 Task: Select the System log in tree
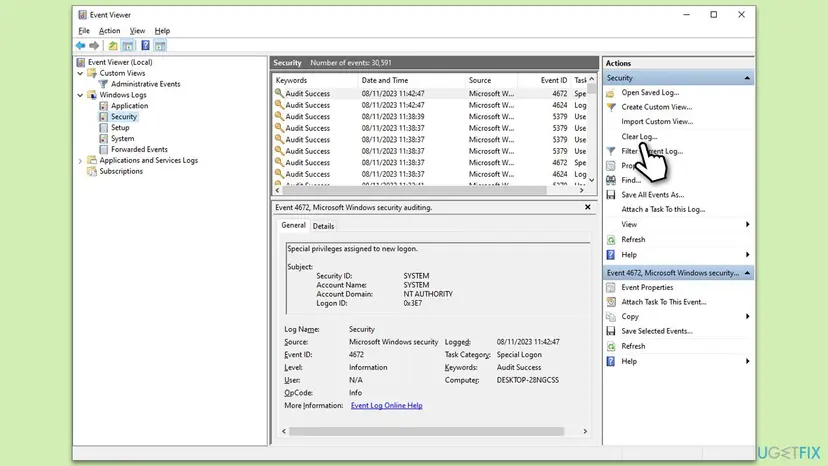pos(123,138)
